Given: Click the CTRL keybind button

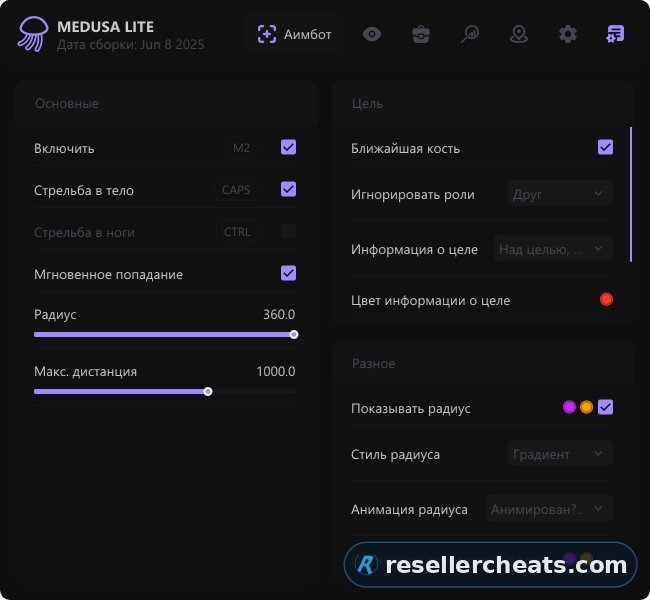Looking at the screenshot, I should click(x=237, y=231).
